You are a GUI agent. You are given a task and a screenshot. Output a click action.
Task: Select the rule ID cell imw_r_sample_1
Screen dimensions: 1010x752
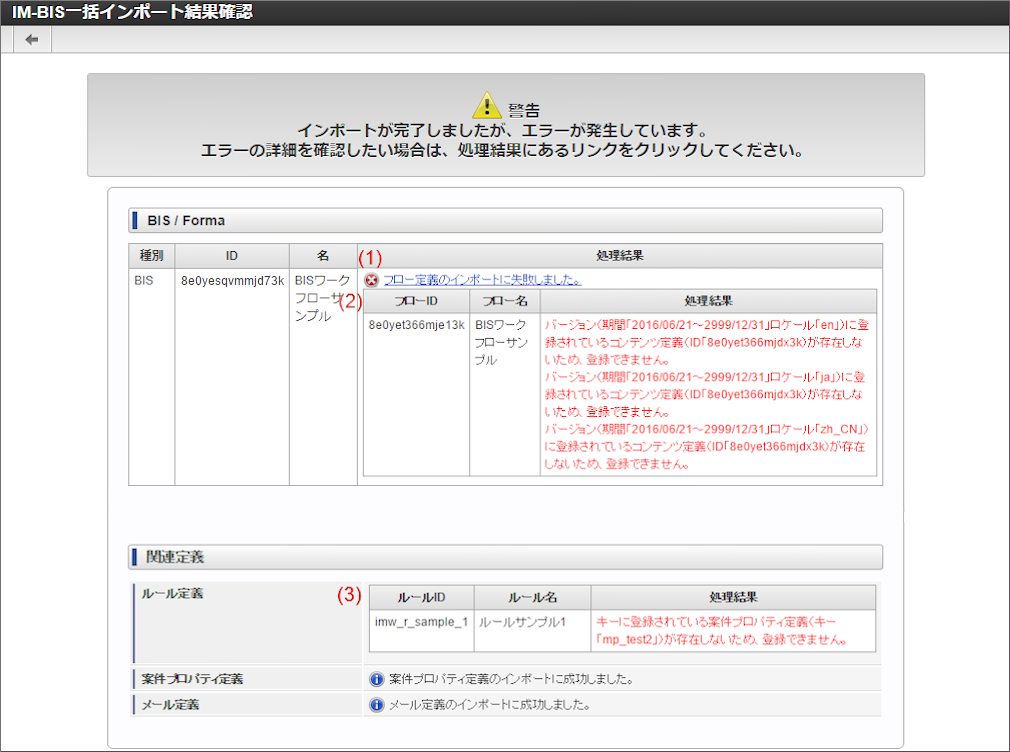[420, 622]
